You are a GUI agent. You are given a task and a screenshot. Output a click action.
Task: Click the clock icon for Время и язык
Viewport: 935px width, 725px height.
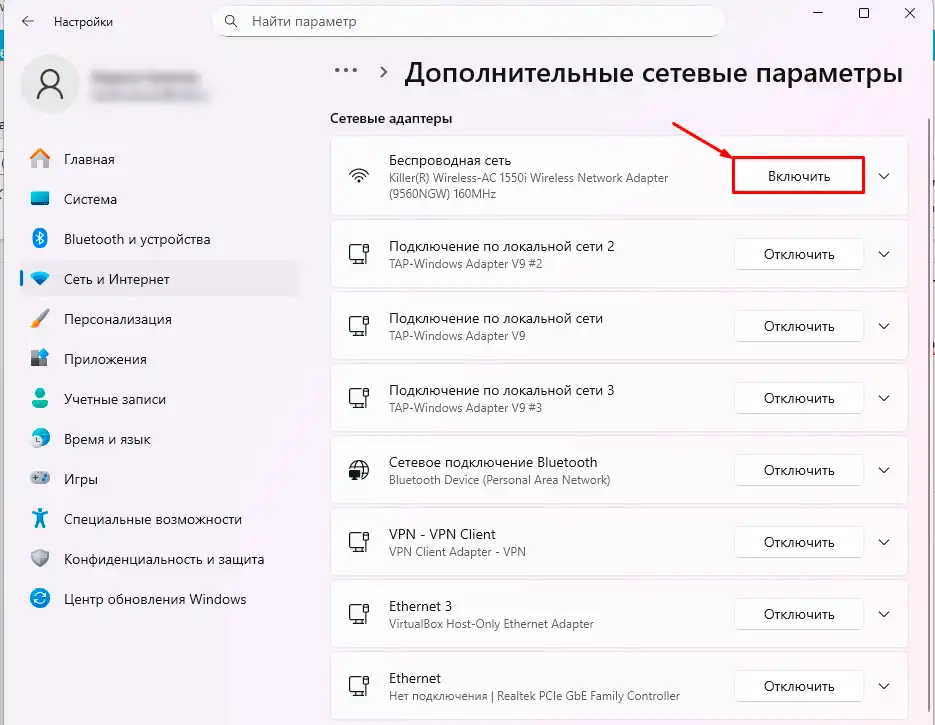40,439
